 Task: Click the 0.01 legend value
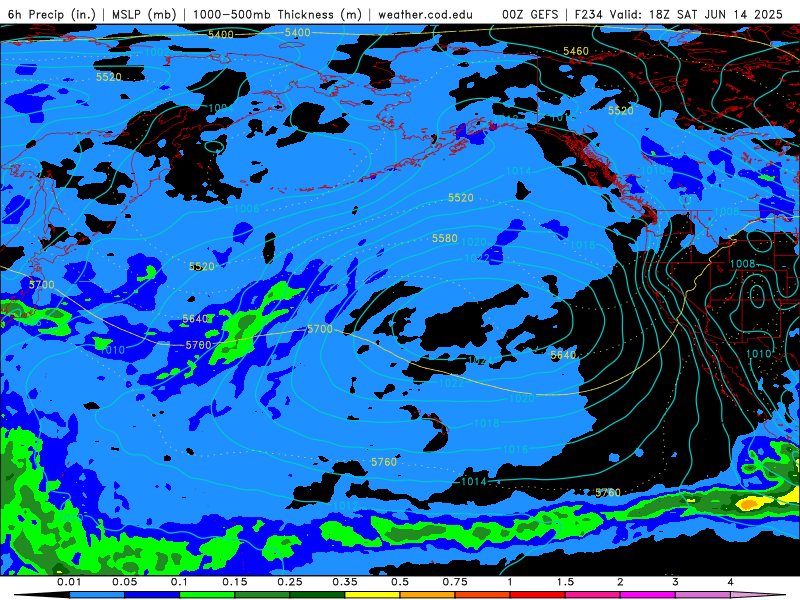[69, 582]
